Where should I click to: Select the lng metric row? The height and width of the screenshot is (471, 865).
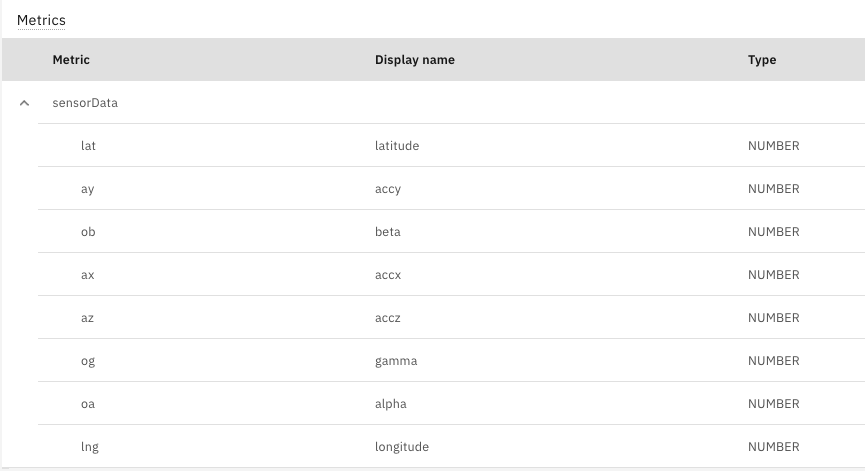click(x=451, y=447)
